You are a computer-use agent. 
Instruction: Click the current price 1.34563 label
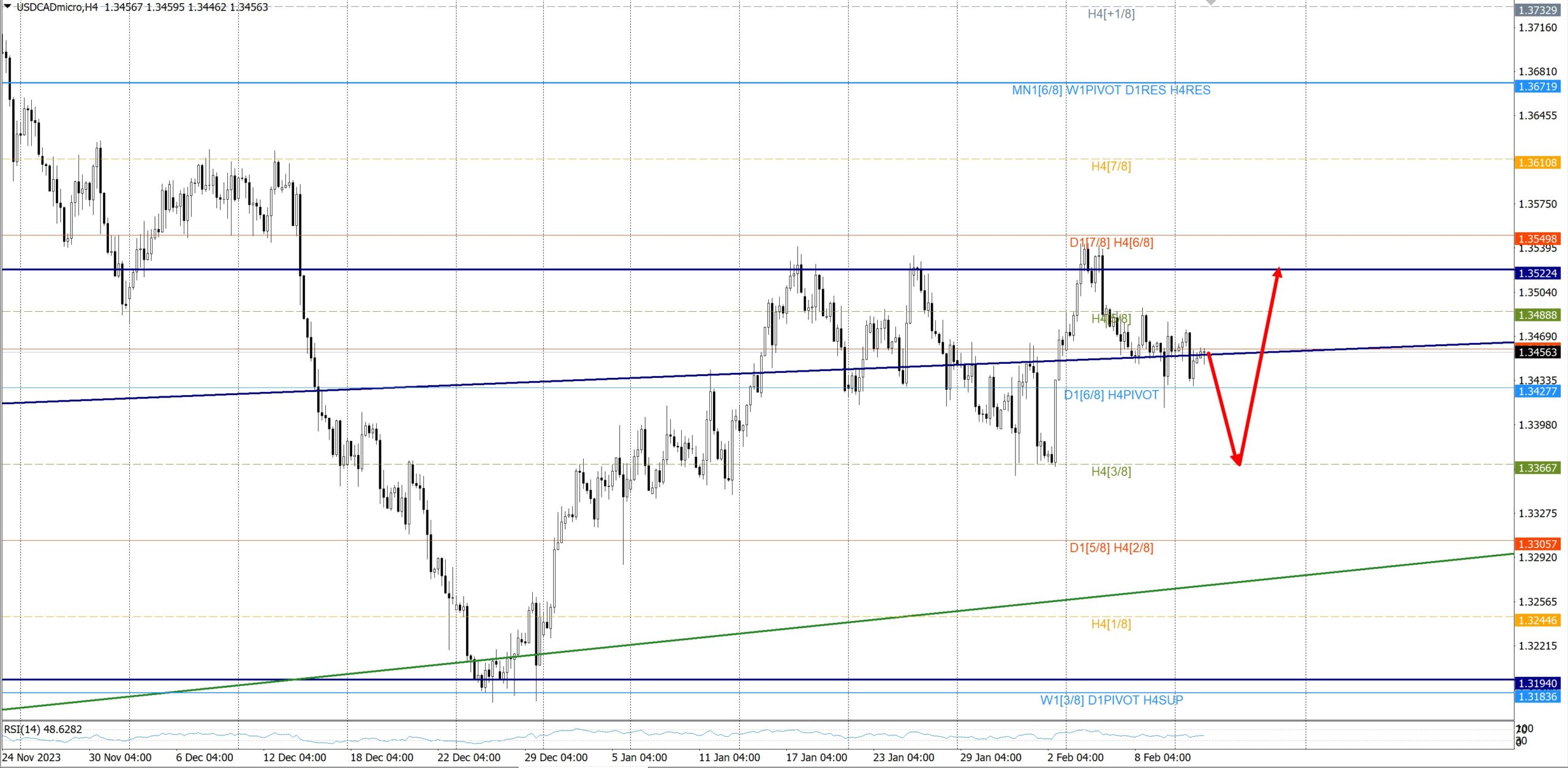[1537, 352]
